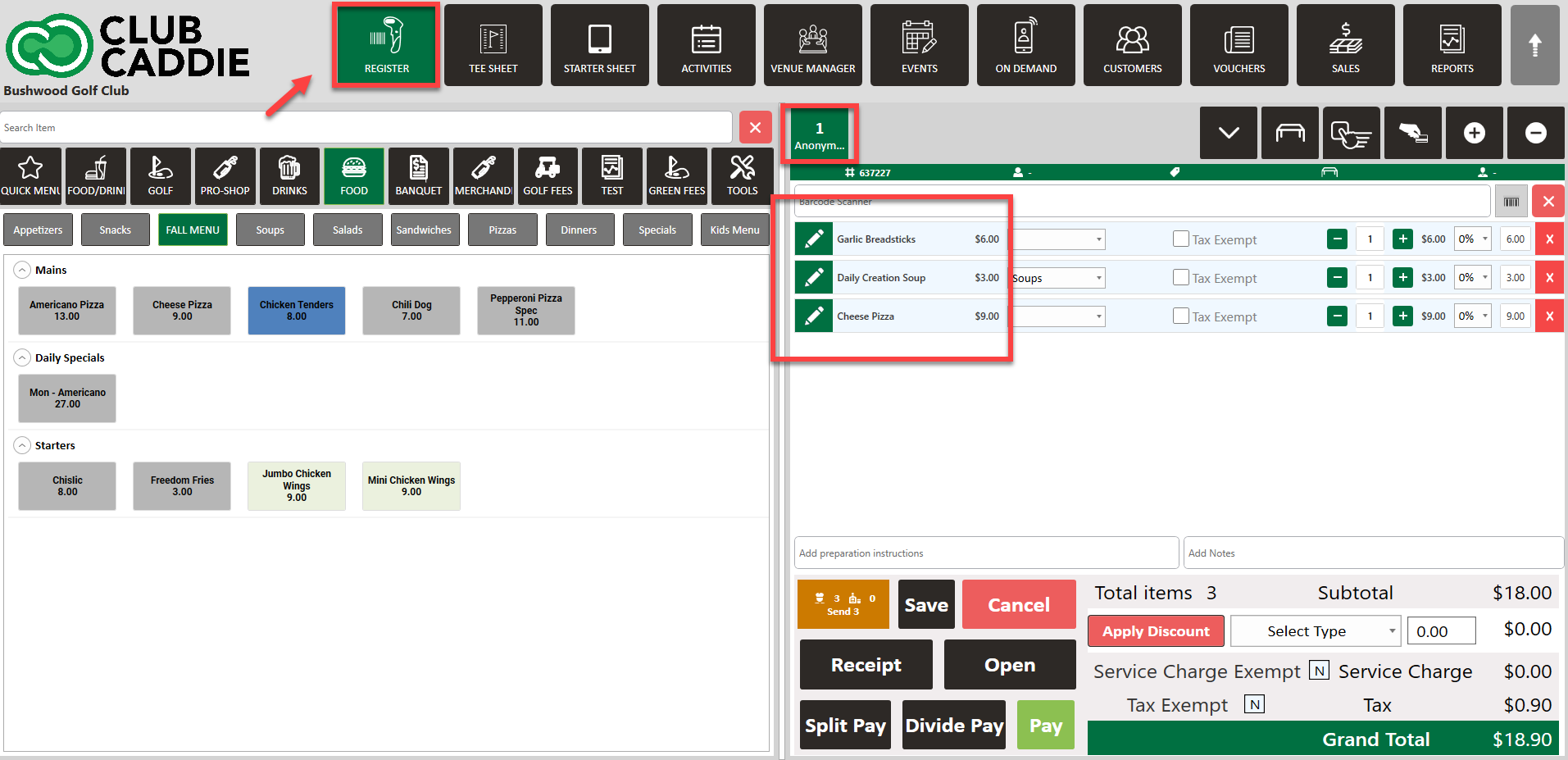The image size is (1568, 760).
Task: Open Garlic Breadsticks discount percent dropdown
Action: [1472, 239]
